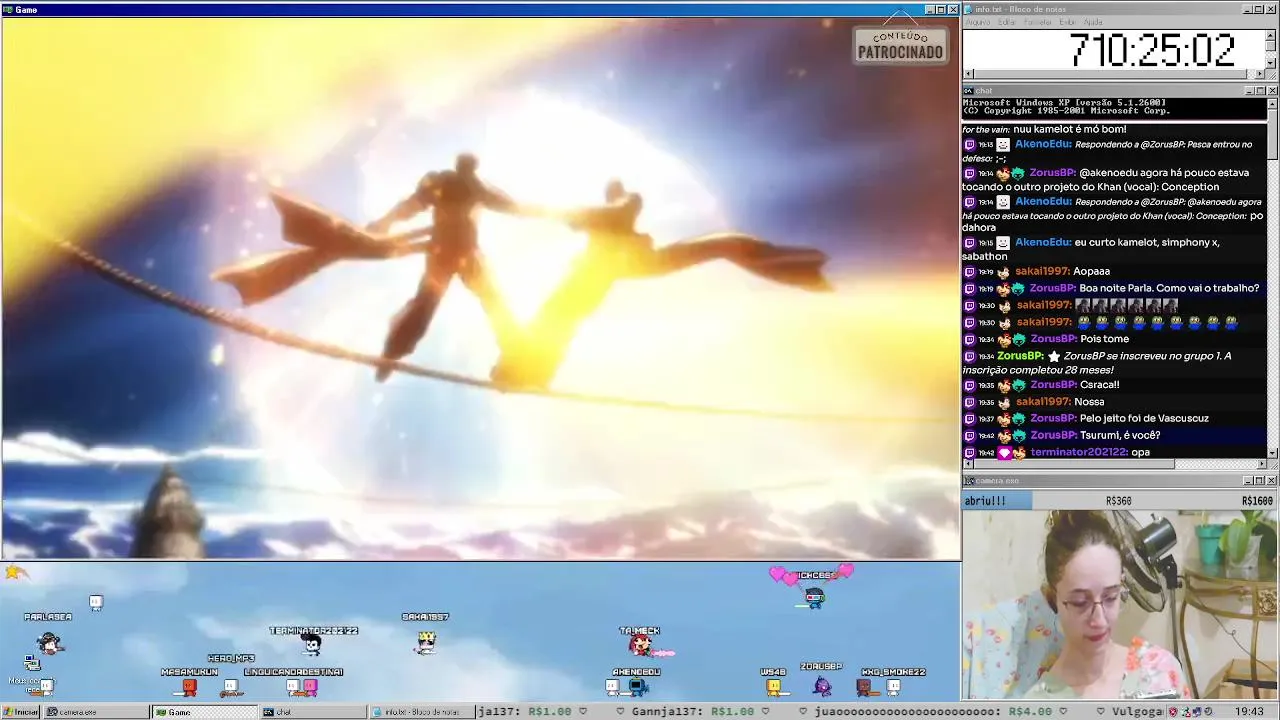Open the Iniciar start button
Viewport: 1280px width, 720px height.
pyautogui.click(x=21, y=712)
